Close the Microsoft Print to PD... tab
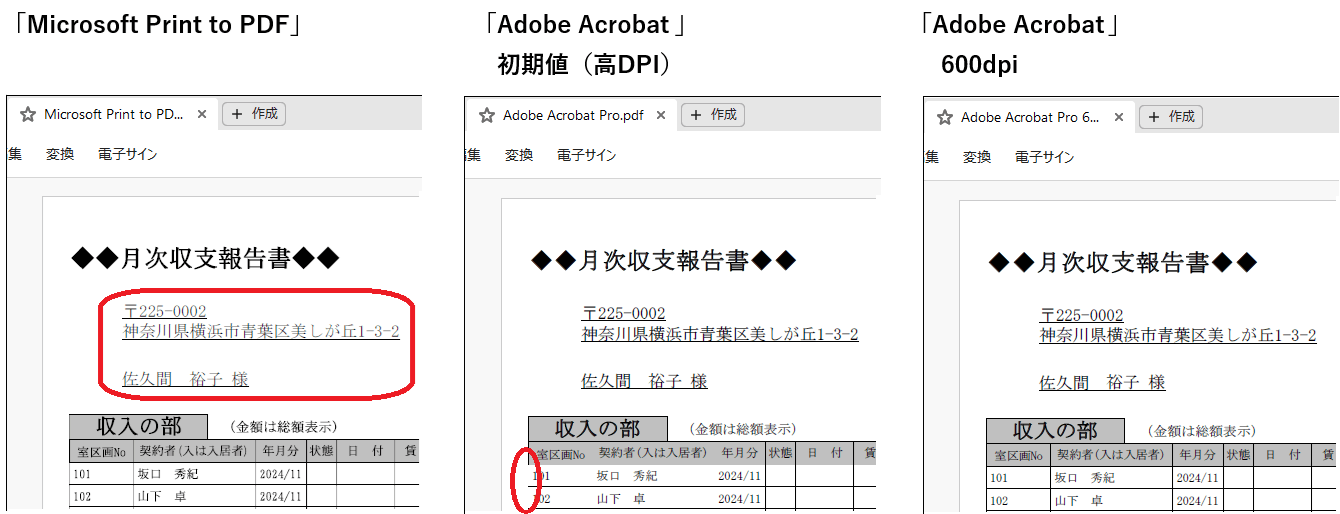The width and height of the screenshot is (1340, 514). coord(202,114)
